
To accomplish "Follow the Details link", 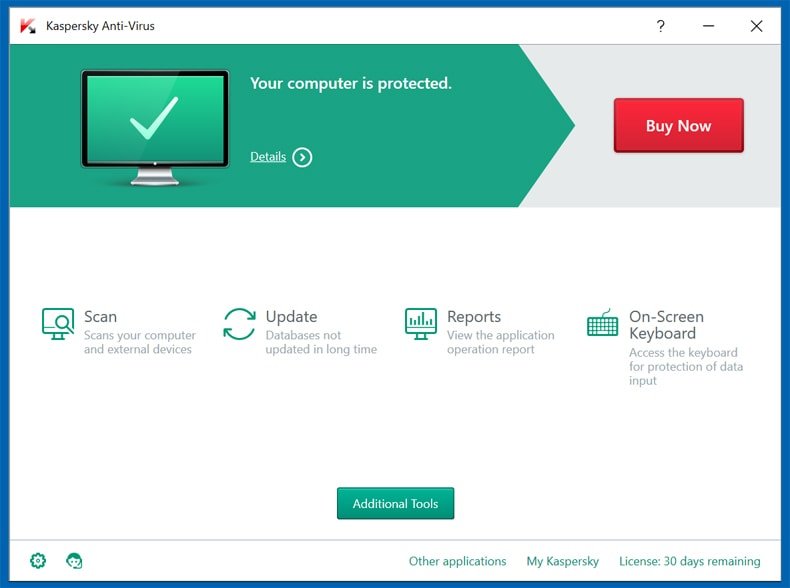I will coord(268,157).
